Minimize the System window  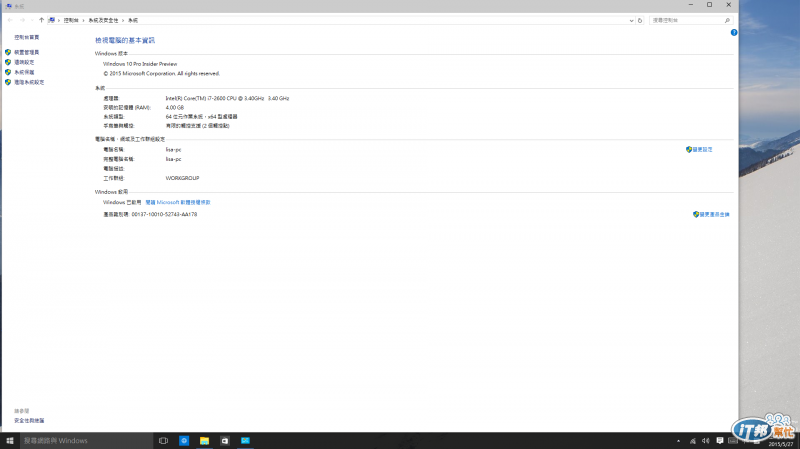pyautogui.click(x=691, y=5)
